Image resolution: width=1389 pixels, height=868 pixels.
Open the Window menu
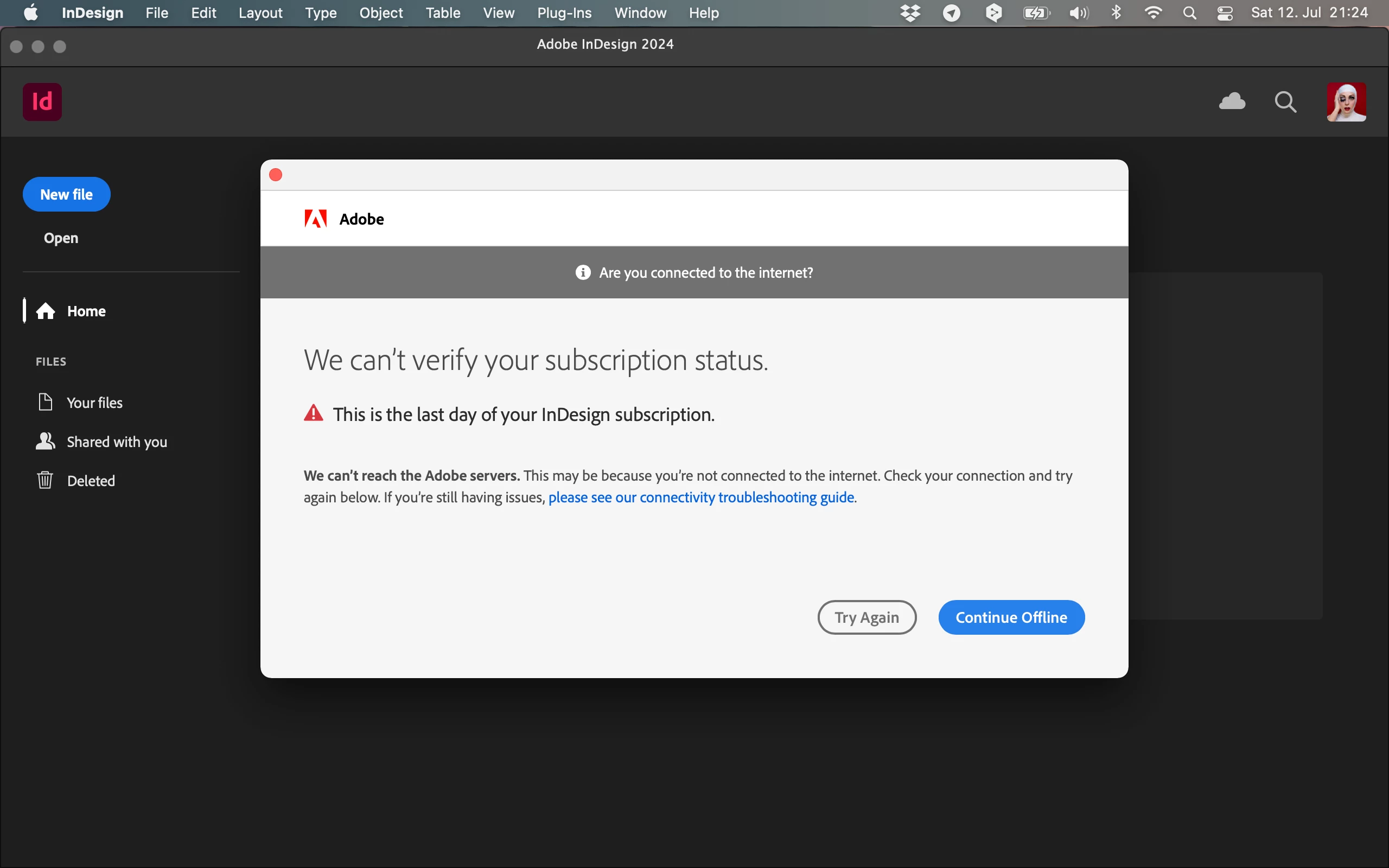point(640,12)
